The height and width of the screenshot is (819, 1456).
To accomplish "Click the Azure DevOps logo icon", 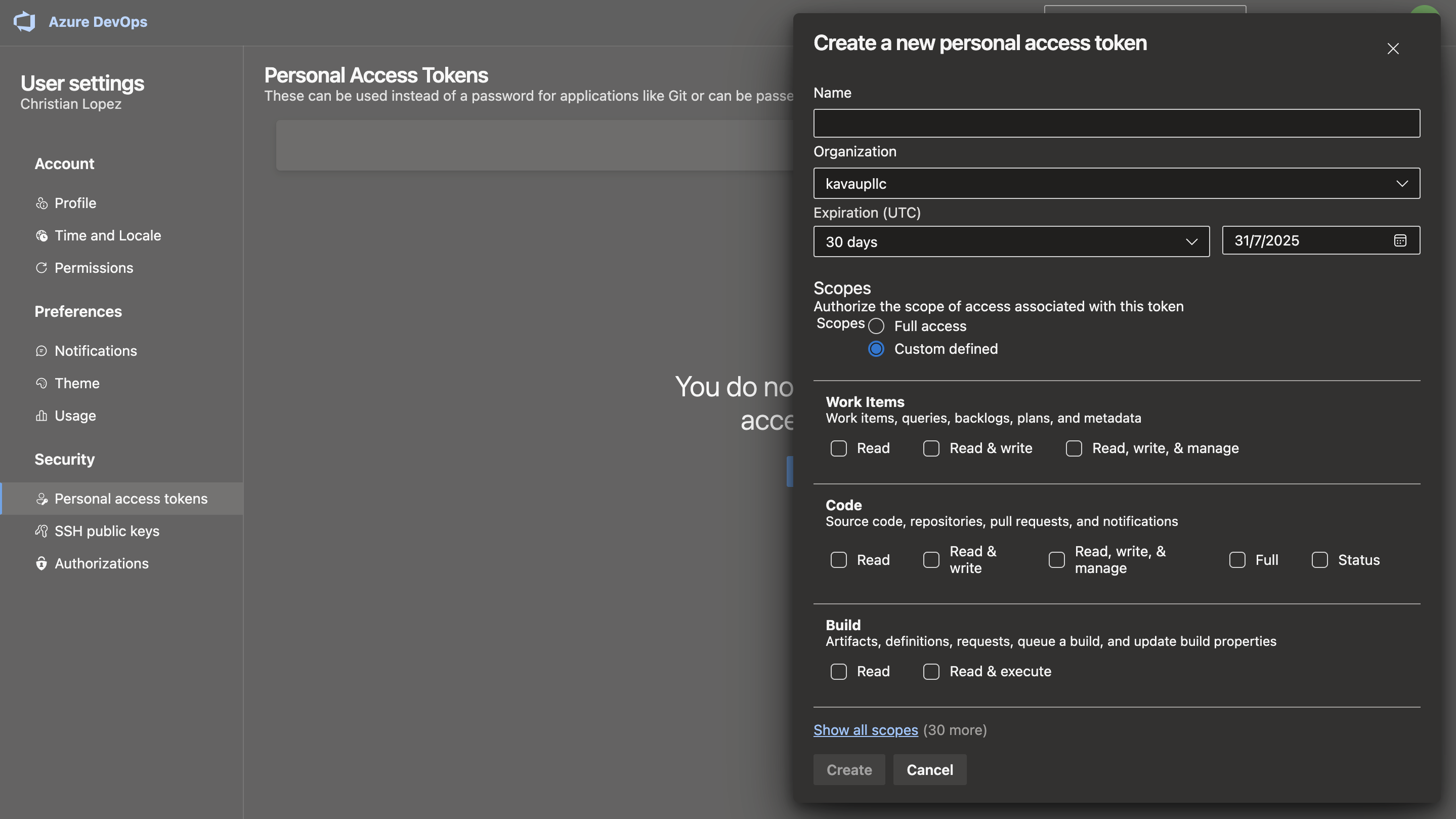I will (24, 21).
